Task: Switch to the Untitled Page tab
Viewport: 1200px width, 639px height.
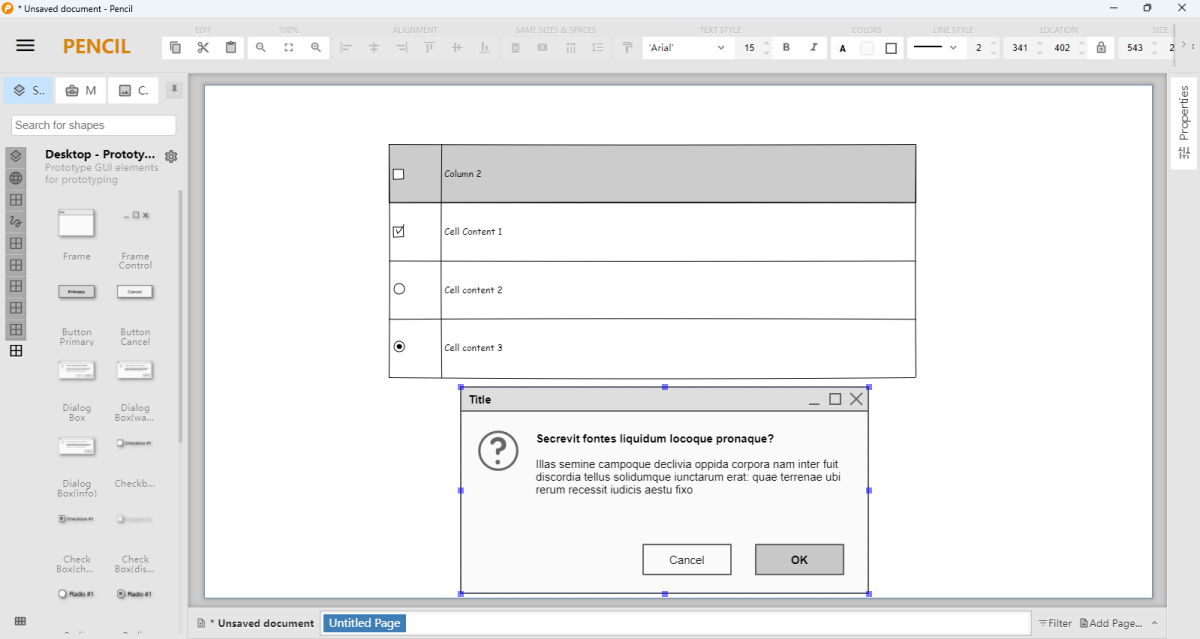Action: click(364, 623)
